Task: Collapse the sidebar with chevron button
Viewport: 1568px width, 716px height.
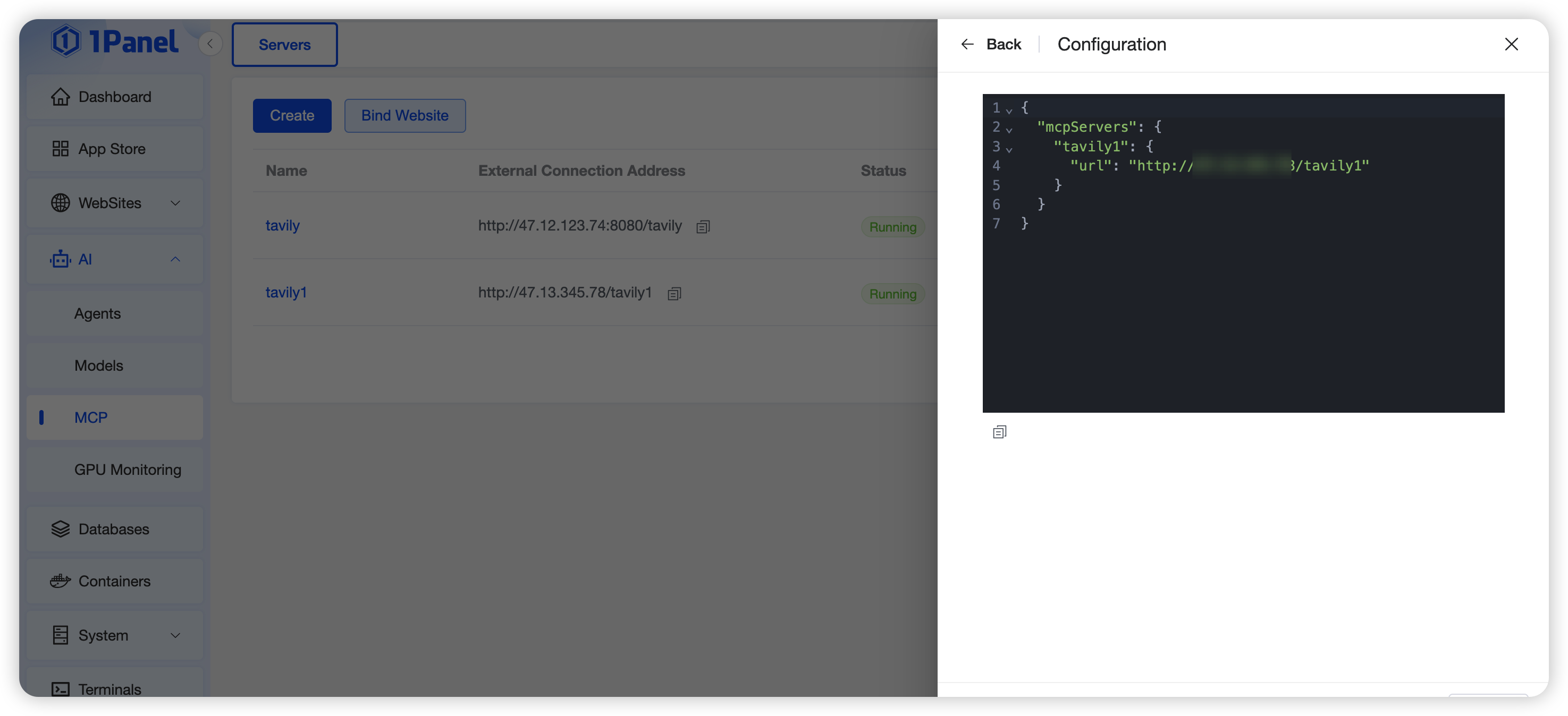Action: 210,44
